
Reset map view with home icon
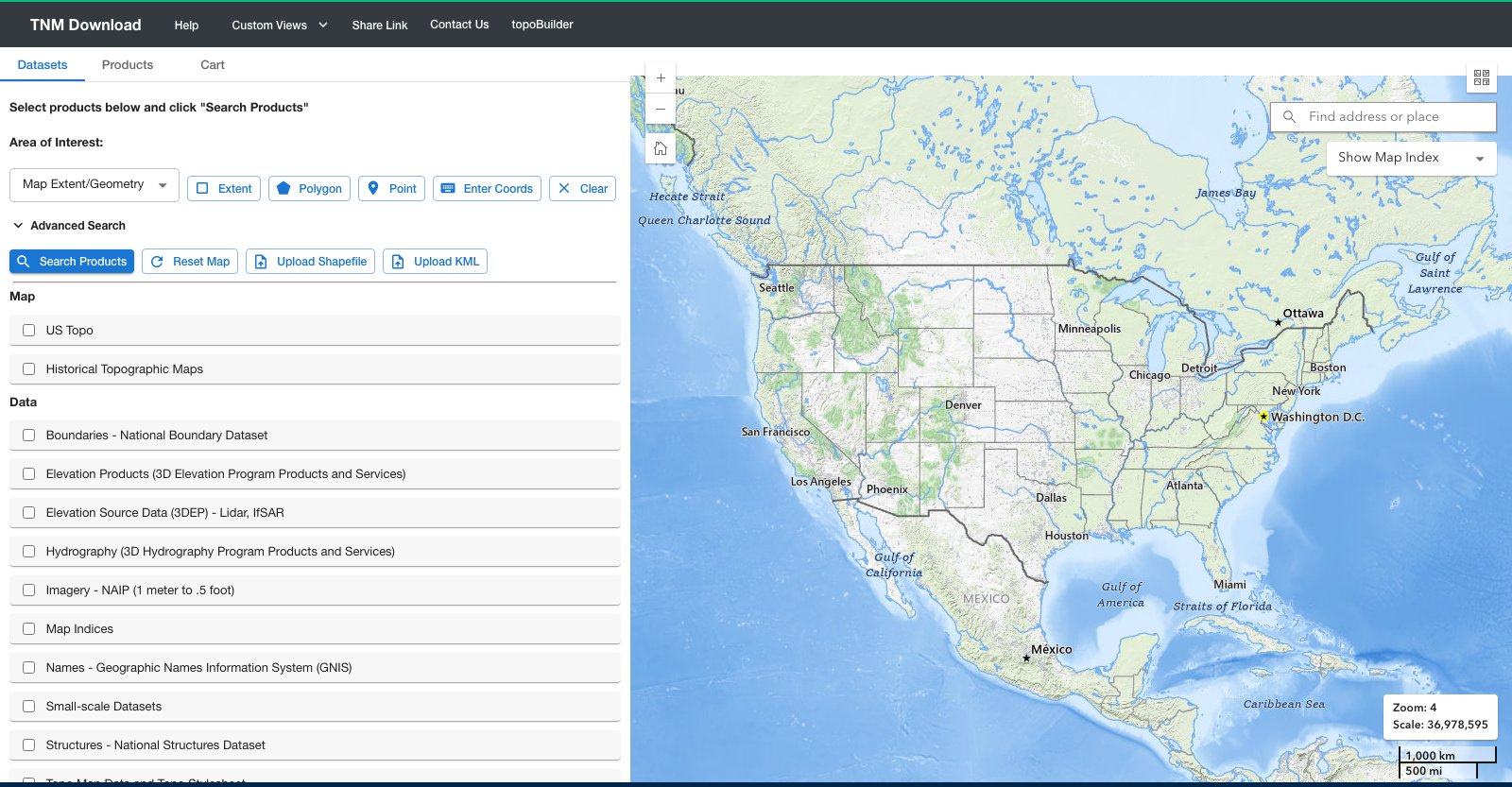click(x=661, y=148)
